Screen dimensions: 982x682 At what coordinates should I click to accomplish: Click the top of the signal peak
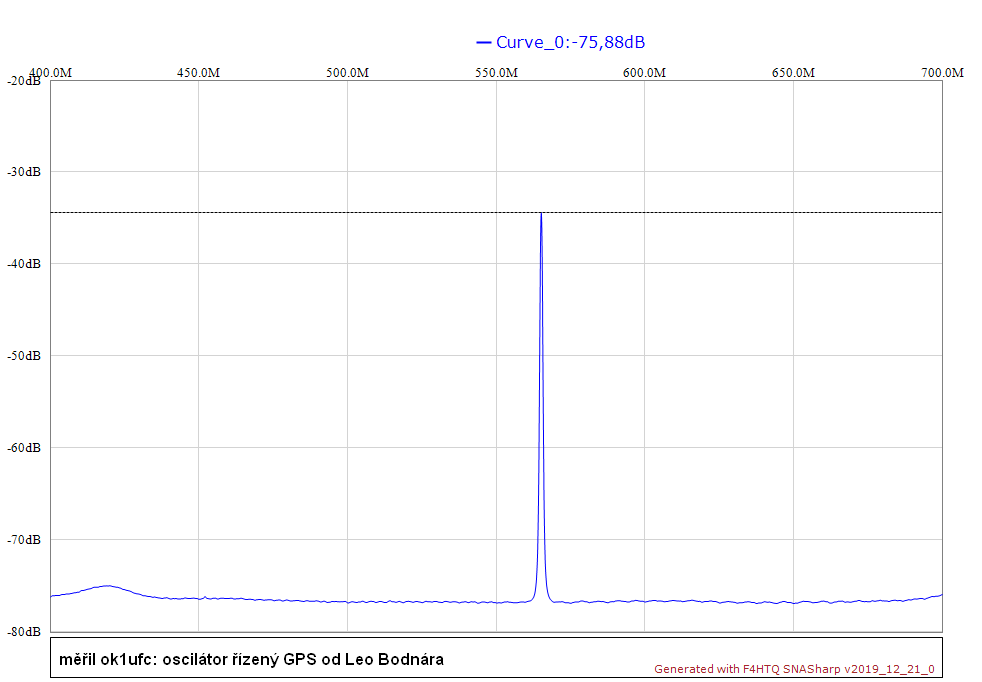(x=541, y=214)
